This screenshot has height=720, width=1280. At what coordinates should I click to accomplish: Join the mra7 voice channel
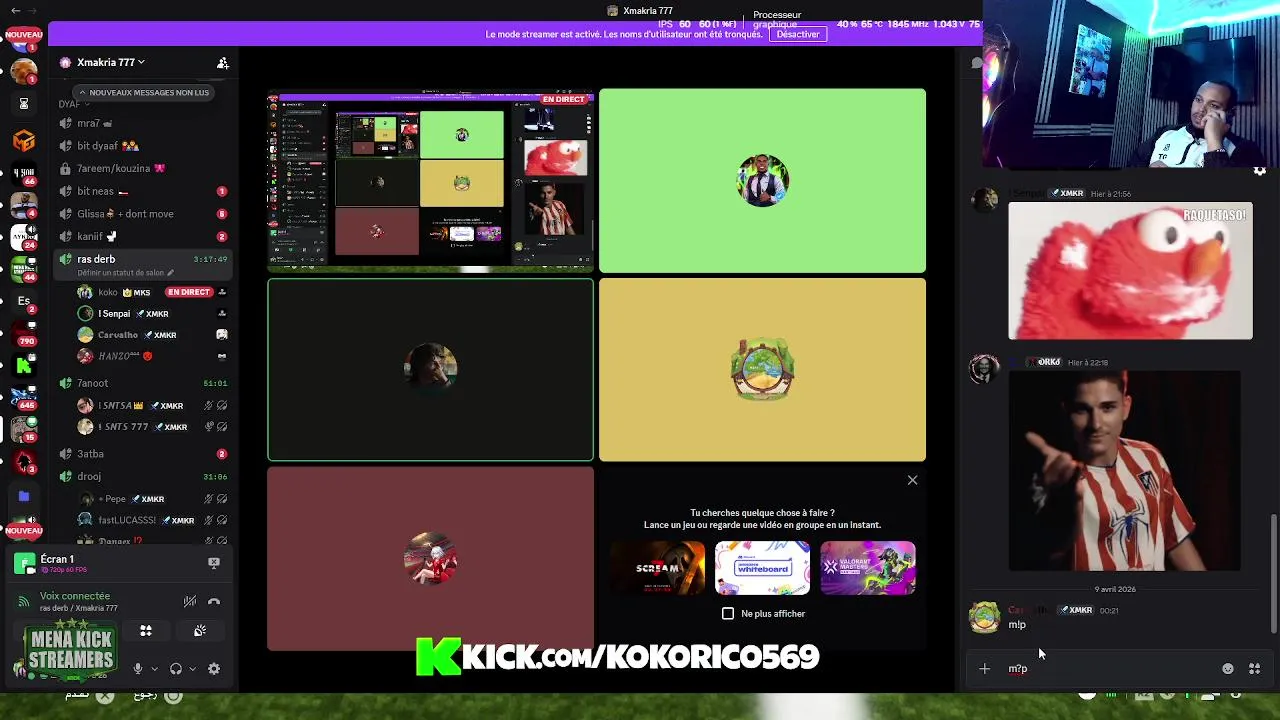[143, 123]
